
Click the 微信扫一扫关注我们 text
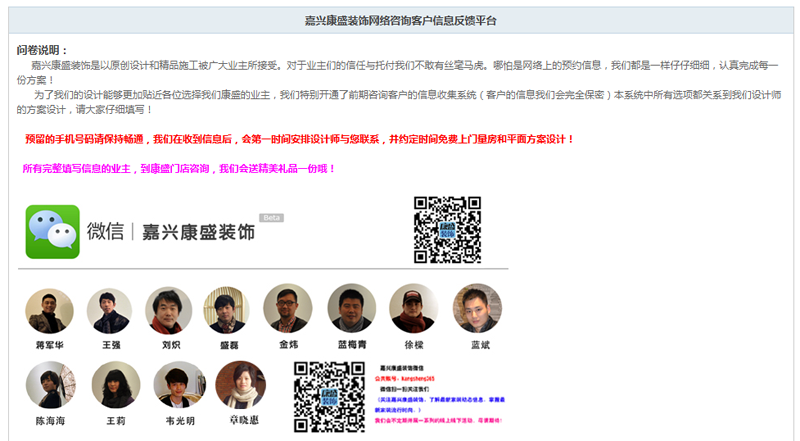405,389
